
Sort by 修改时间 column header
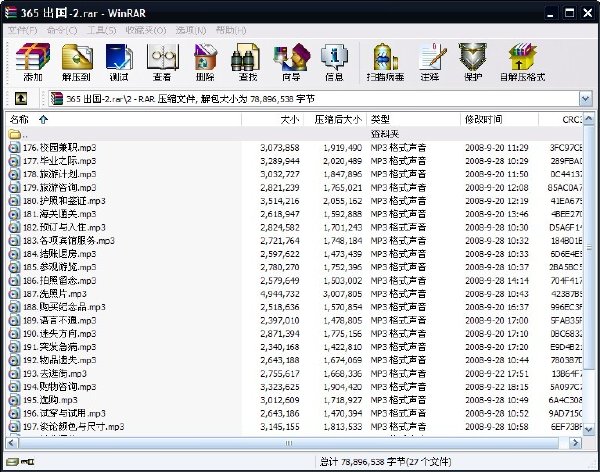499,120
